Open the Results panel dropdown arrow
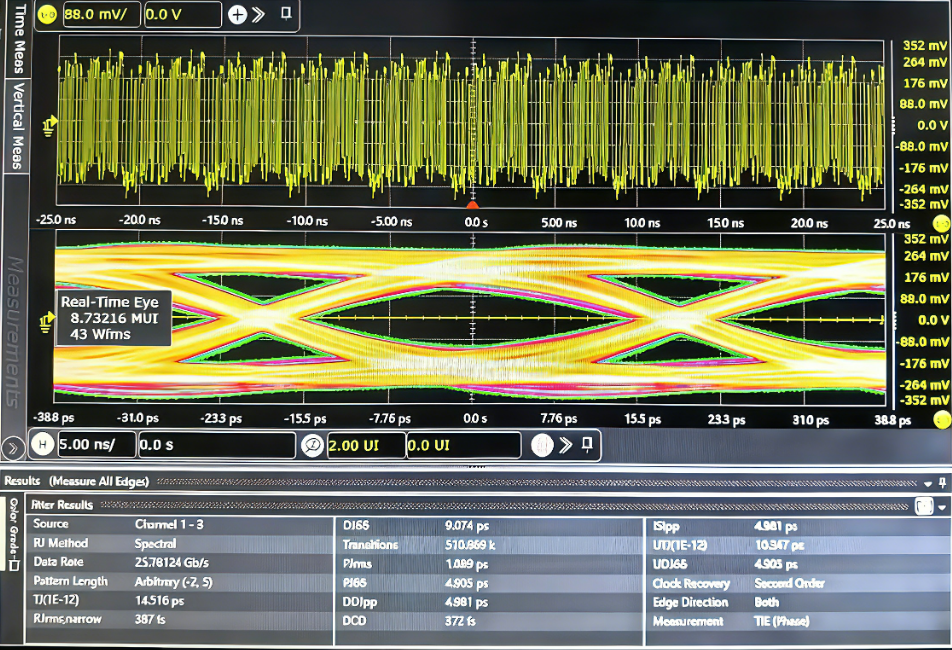 point(929,482)
